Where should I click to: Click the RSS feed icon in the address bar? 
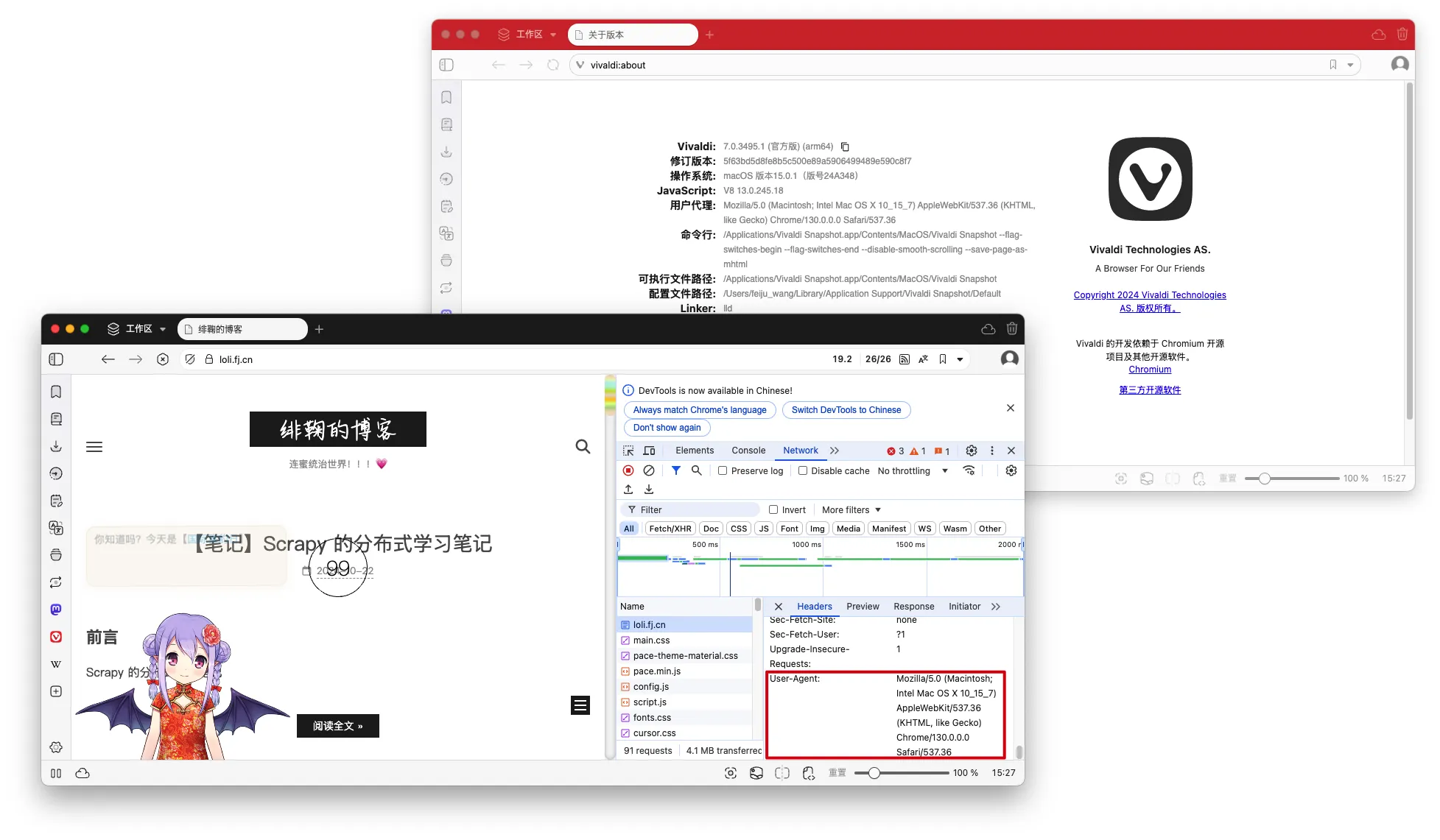[x=904, y=359]
